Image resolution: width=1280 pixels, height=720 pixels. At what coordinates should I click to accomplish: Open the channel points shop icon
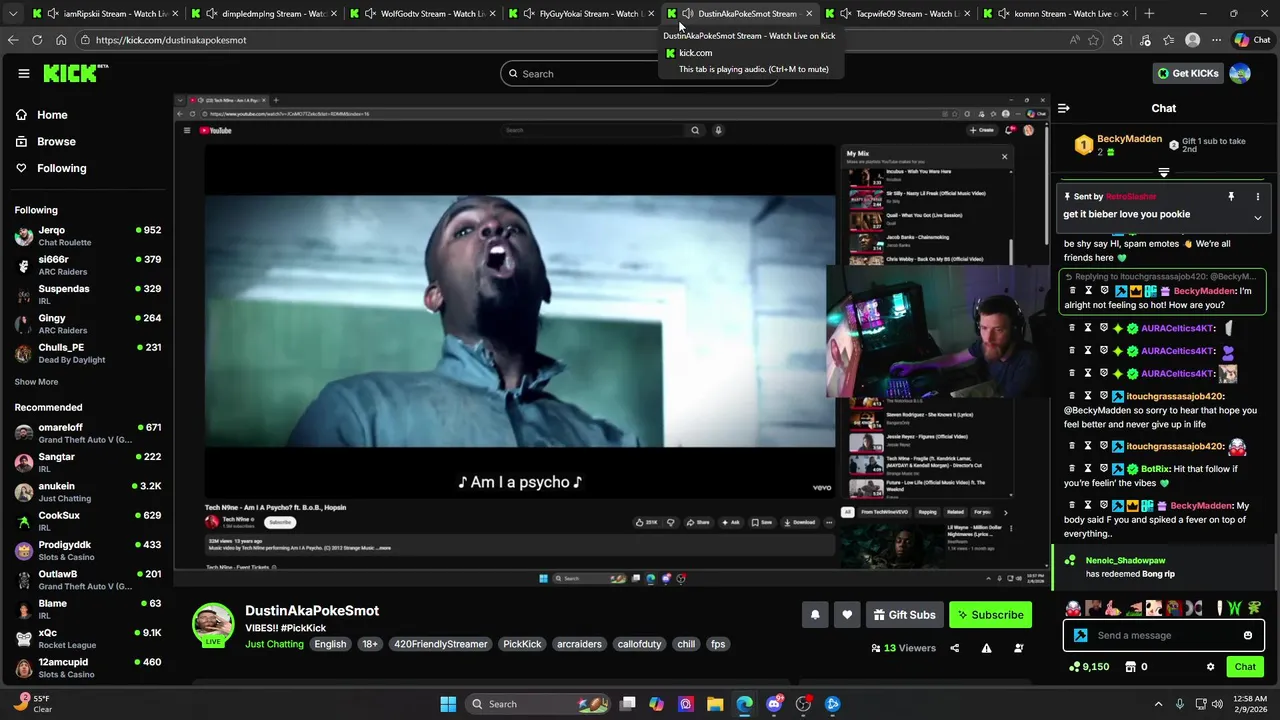point(1131,667)
